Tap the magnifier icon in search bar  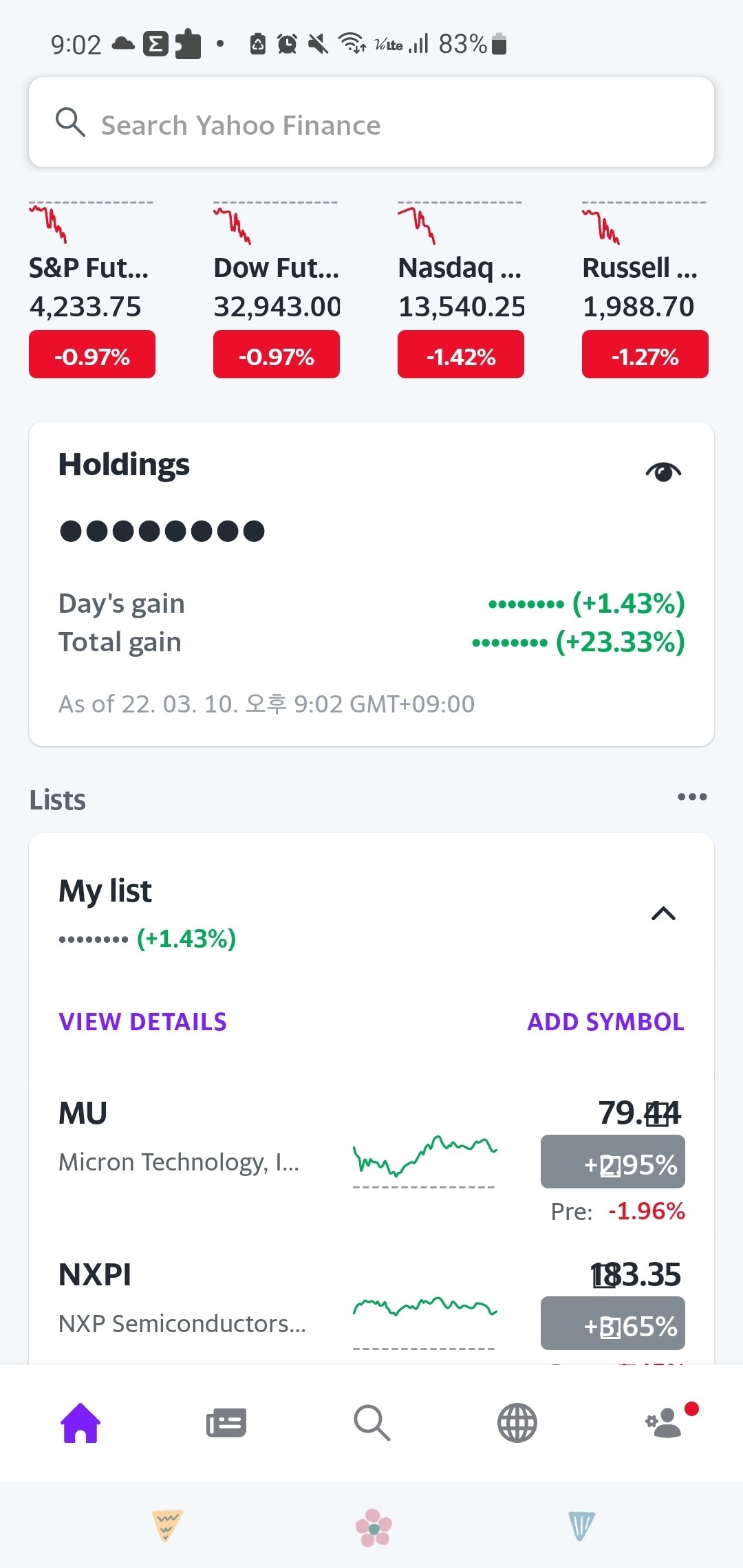coord(70,123)
